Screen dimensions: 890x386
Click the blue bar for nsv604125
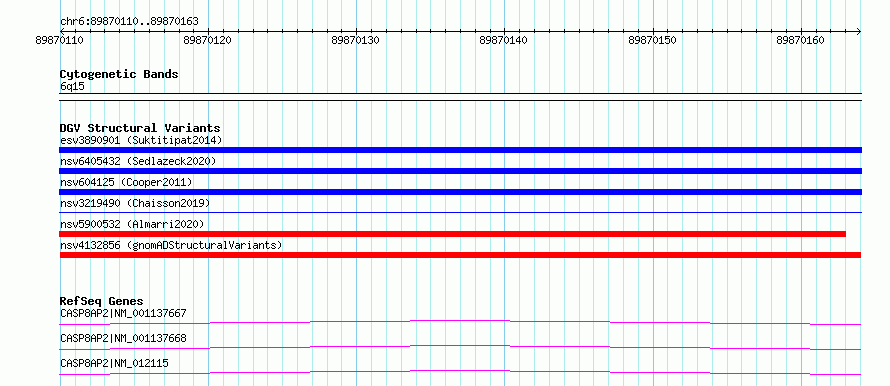pos(460,192)
